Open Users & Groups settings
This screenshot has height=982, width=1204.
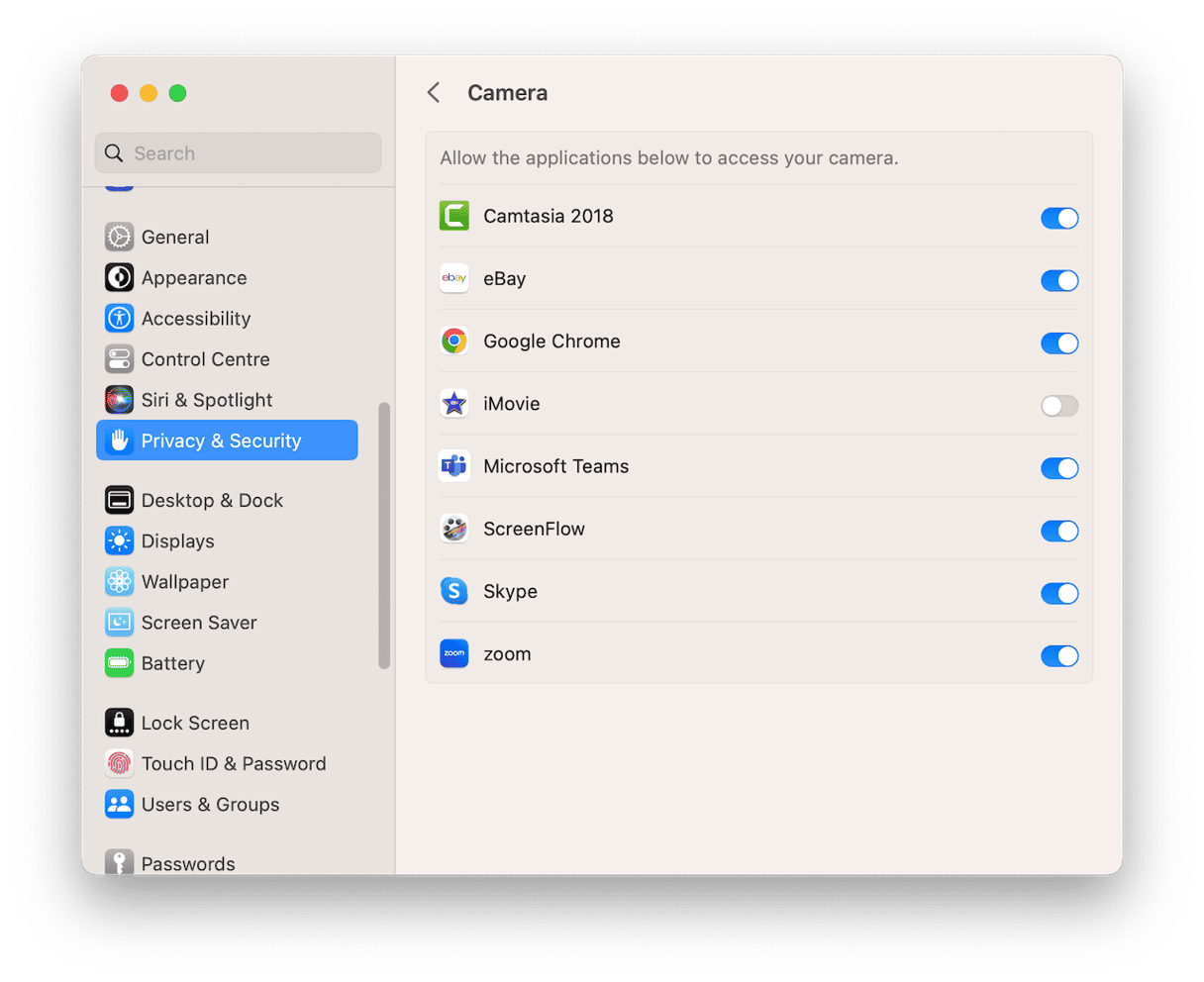click(x=210, y=805)
